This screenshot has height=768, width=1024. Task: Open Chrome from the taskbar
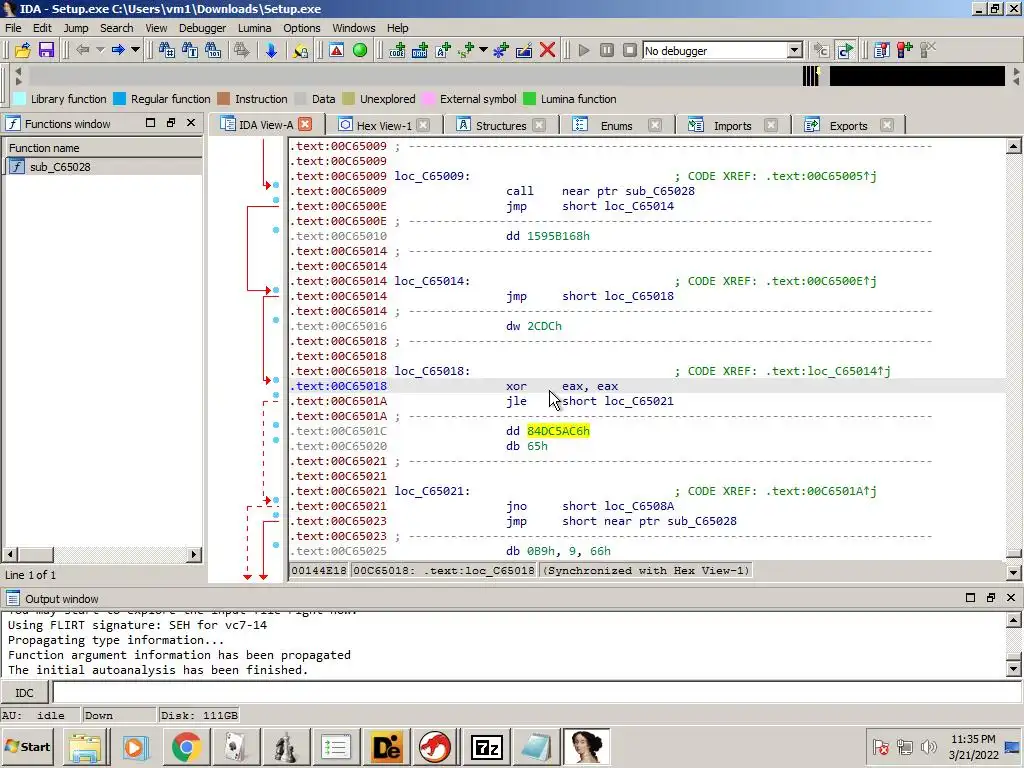pos(187,746)
